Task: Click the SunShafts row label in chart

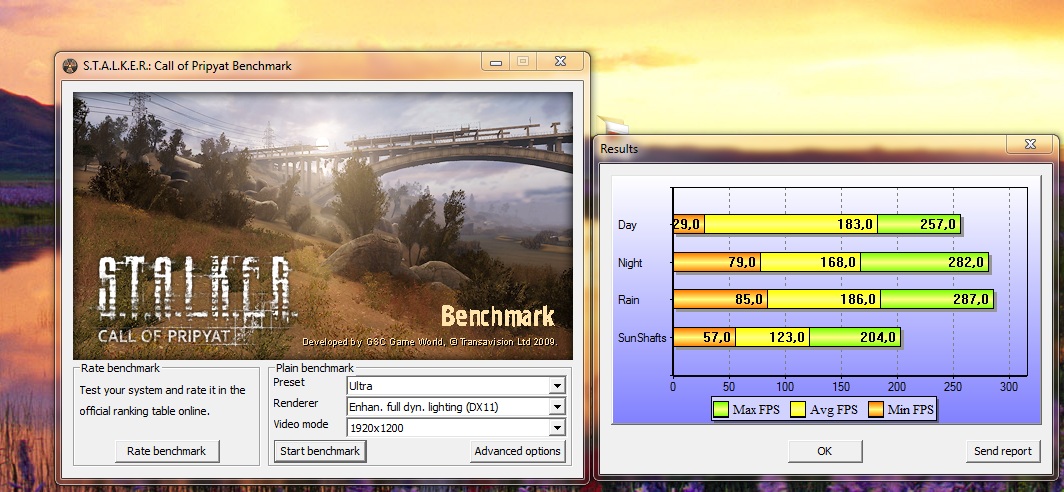Action: coord(642,337)
